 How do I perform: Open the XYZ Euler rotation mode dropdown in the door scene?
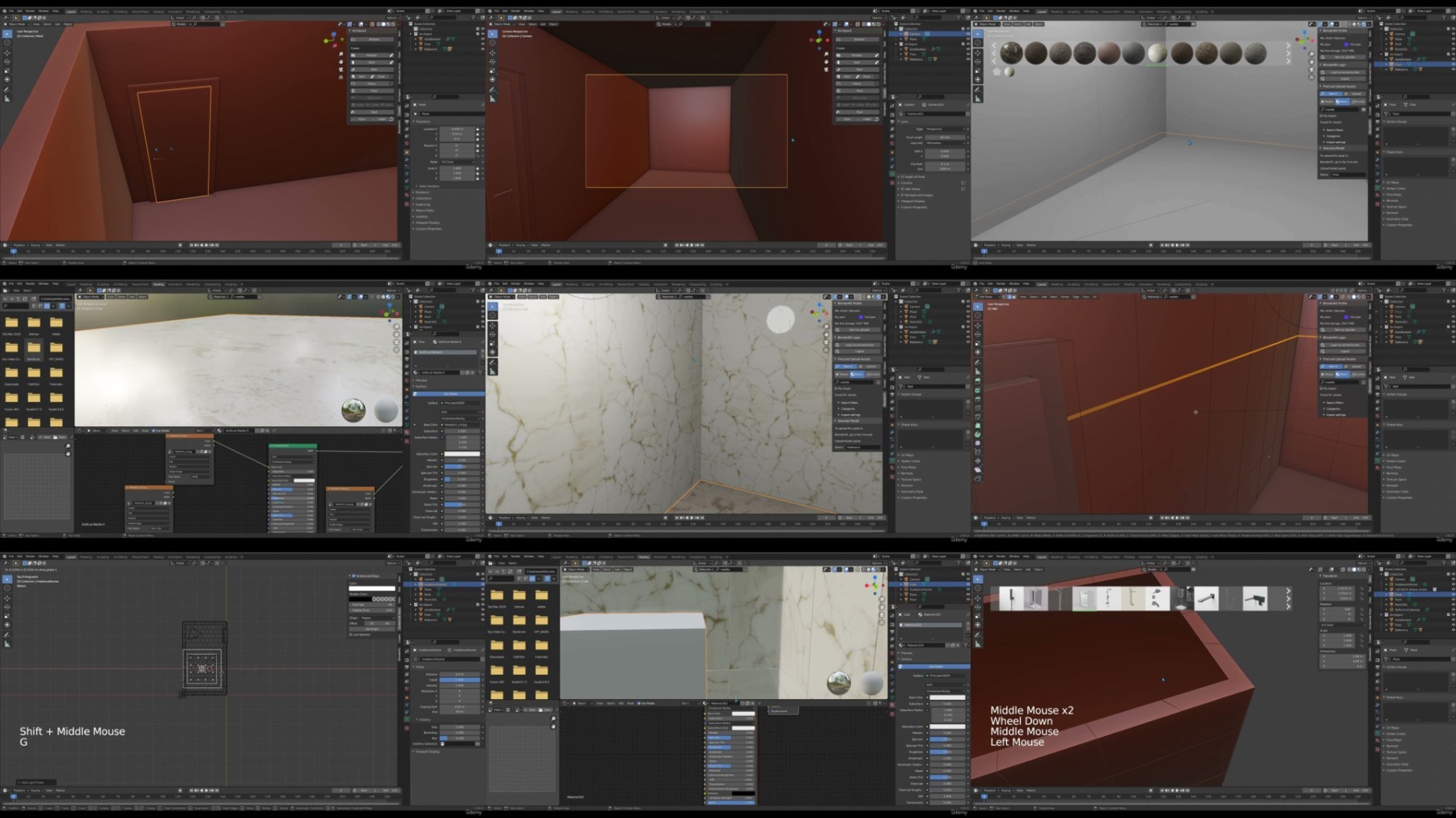click(457, 162)
